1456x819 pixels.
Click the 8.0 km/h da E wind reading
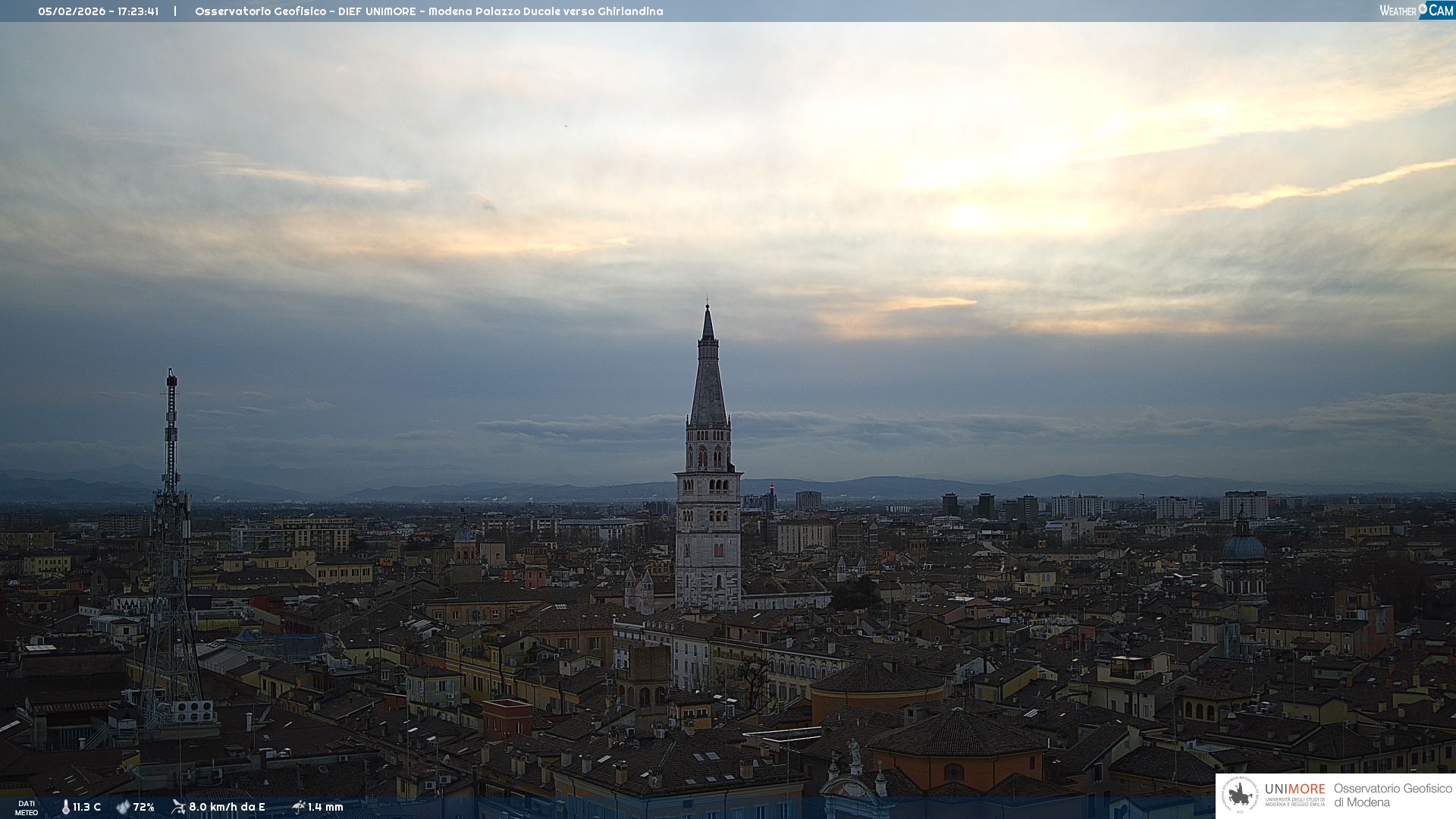[227, 807]
